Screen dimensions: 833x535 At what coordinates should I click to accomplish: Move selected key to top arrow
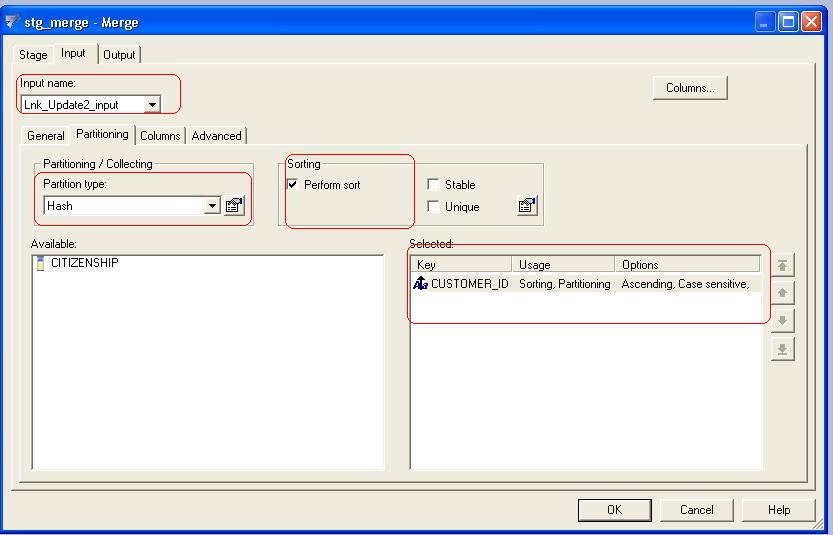(x=783, y=265)
